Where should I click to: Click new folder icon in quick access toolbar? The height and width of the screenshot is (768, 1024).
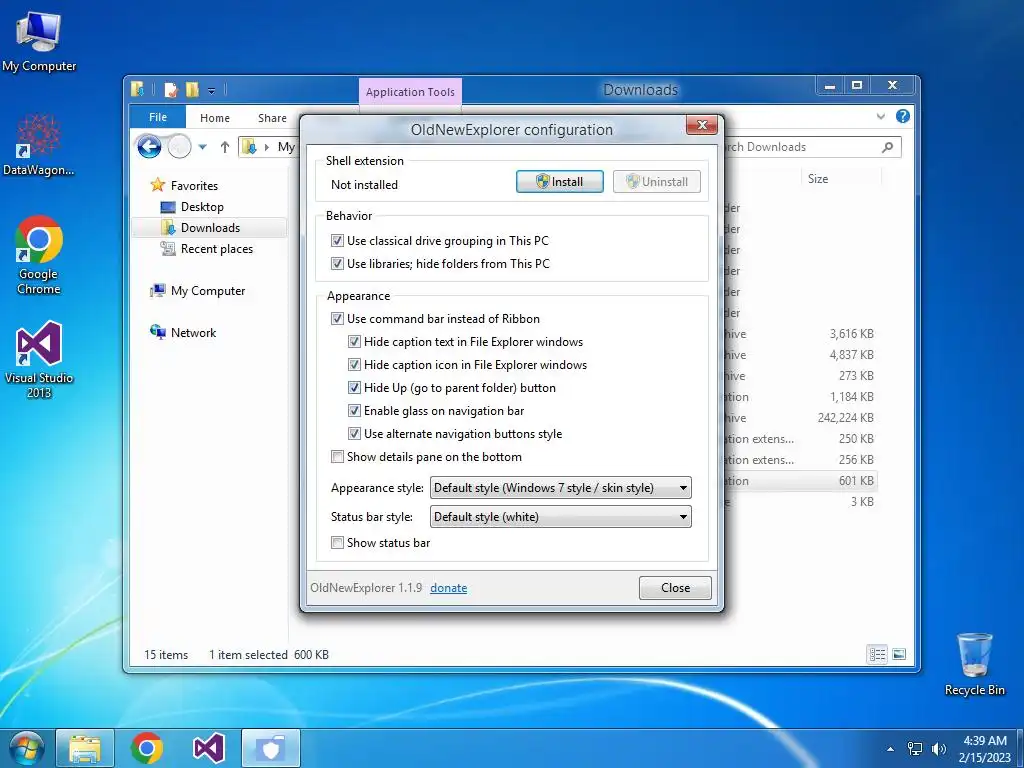[x=192, y=89]
